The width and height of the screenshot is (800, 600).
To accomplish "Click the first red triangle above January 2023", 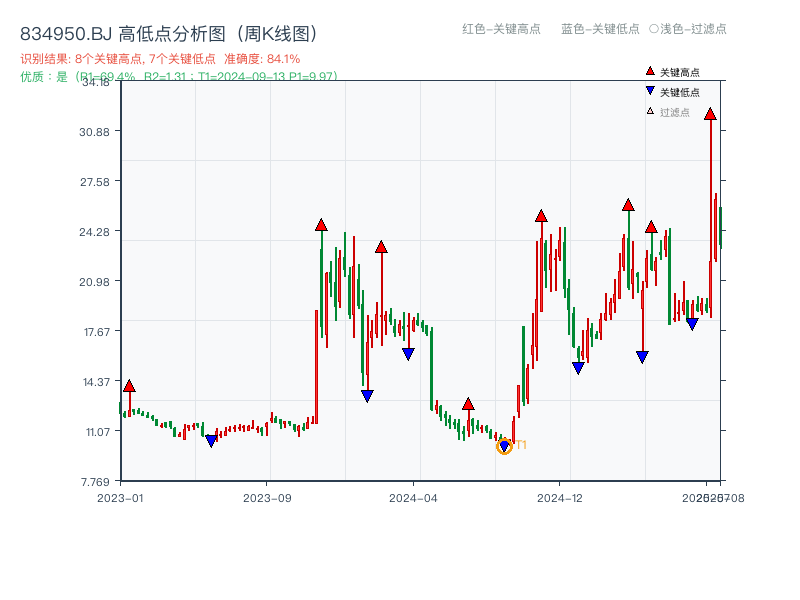I will point(128,383).
